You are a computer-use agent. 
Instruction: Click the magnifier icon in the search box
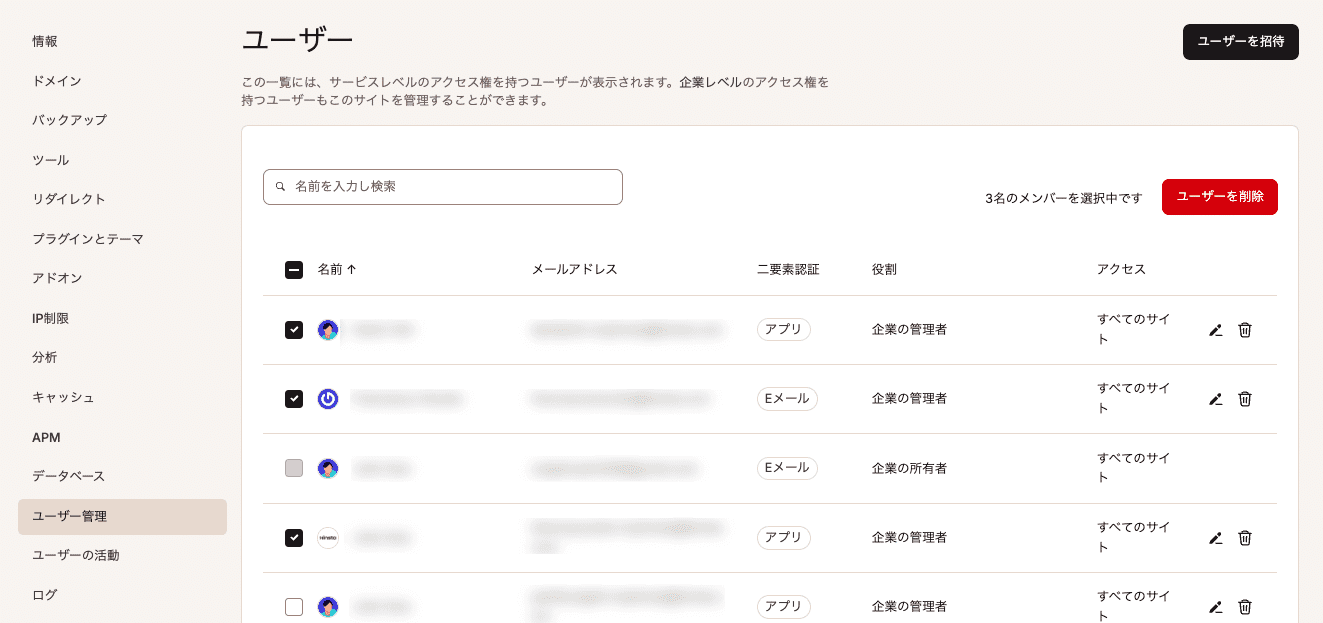[279, 187]
